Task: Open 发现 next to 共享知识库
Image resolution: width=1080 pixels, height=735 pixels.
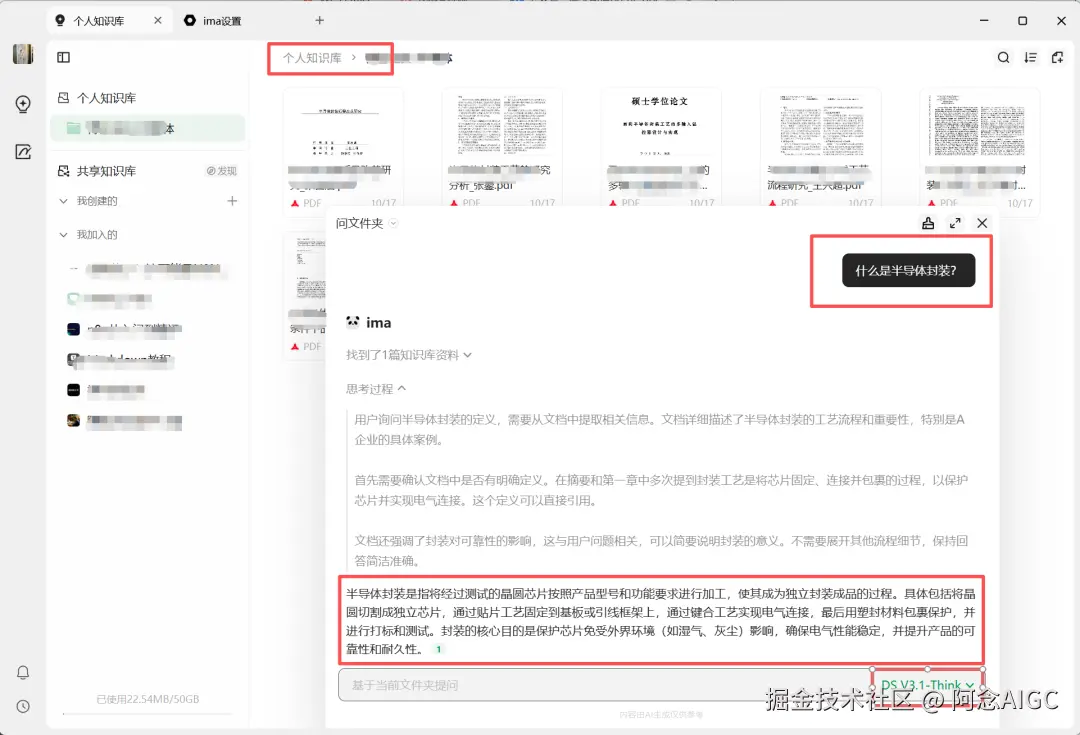Action: [x=225, y=170]
